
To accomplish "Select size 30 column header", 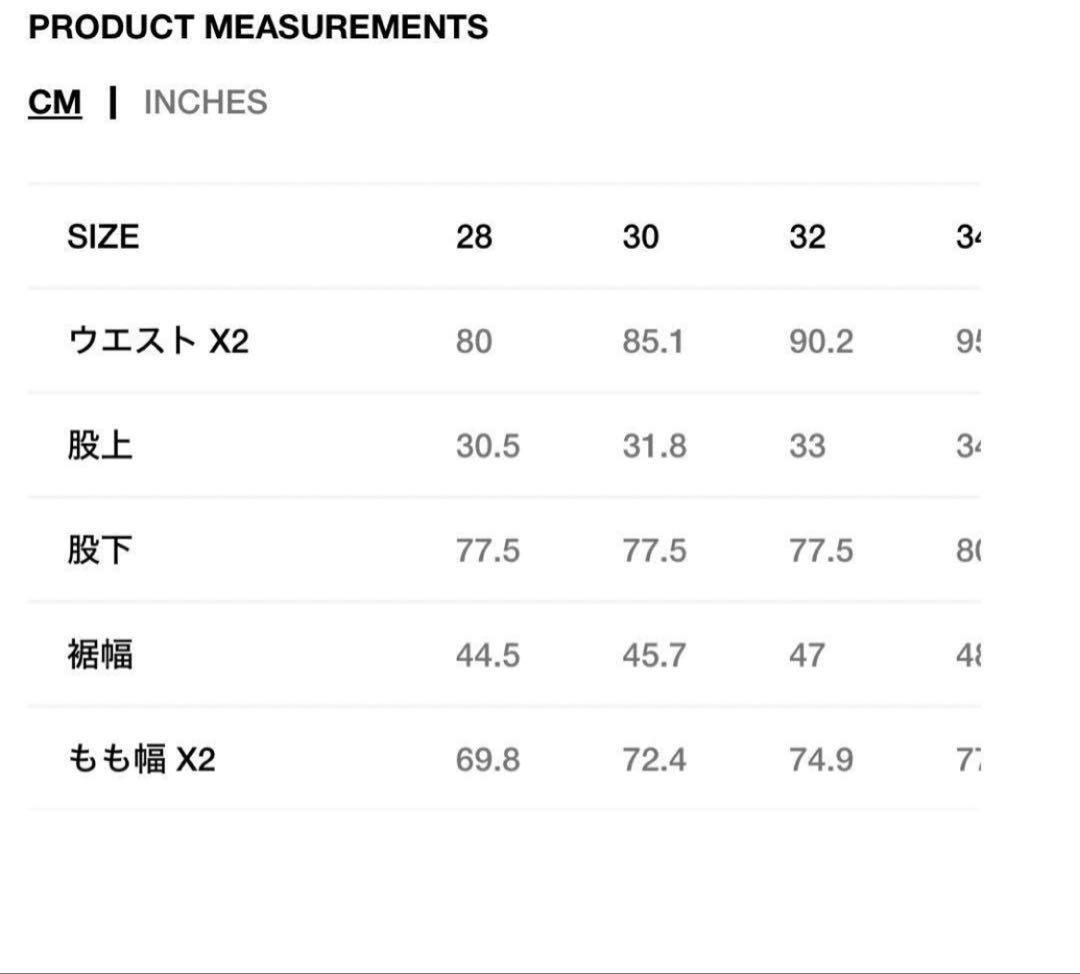I will (641, 237).
